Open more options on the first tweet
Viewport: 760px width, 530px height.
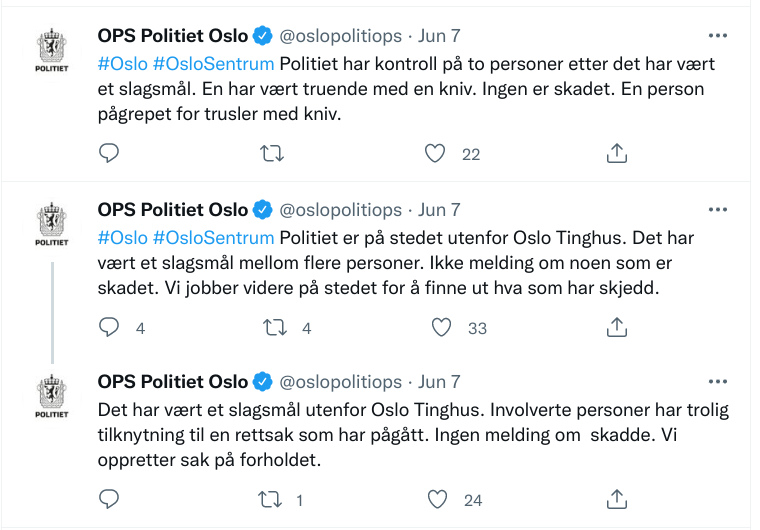pyautogui.click(x=718, y=36)
